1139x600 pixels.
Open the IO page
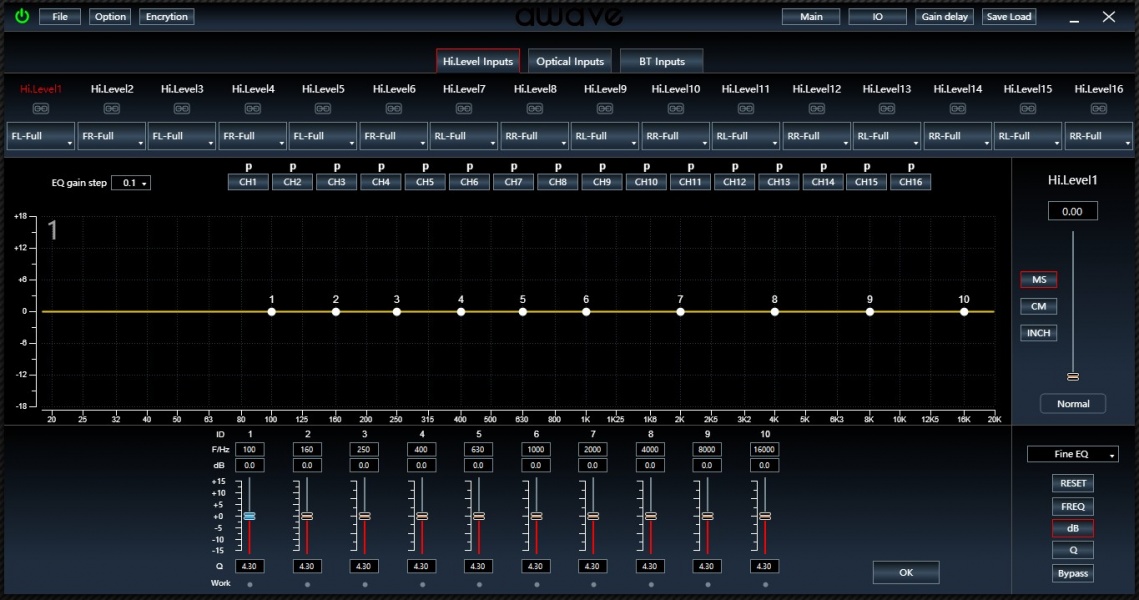(x=877, y=17)
